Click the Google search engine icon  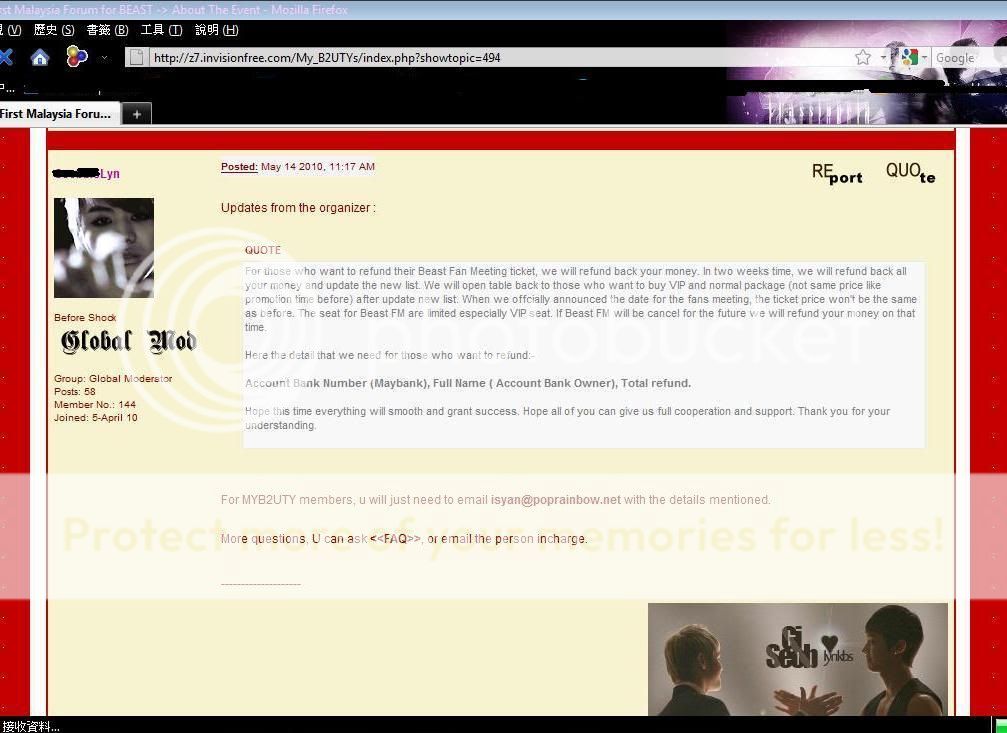click(x=909, y=58)
